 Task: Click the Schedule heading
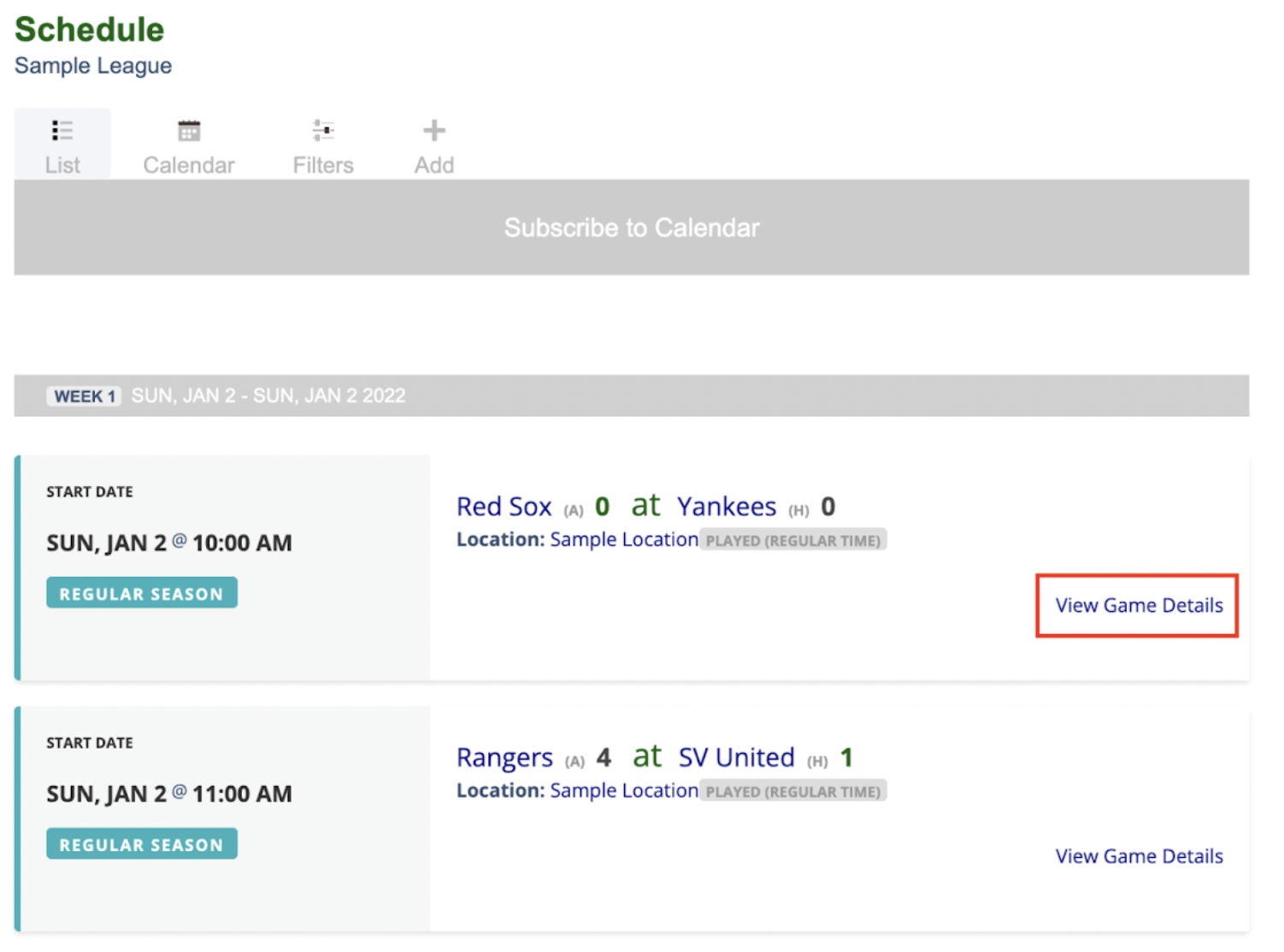coord(90,30)
